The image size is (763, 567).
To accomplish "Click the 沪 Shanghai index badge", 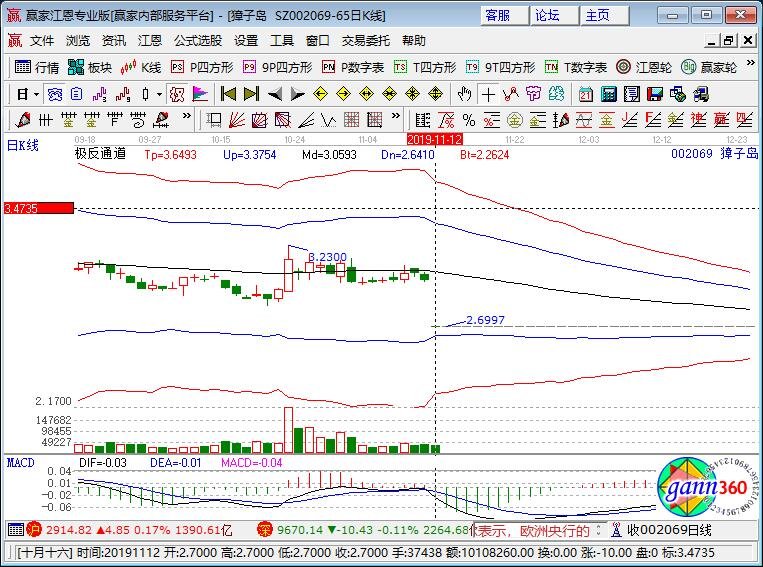I will point(34,530).
